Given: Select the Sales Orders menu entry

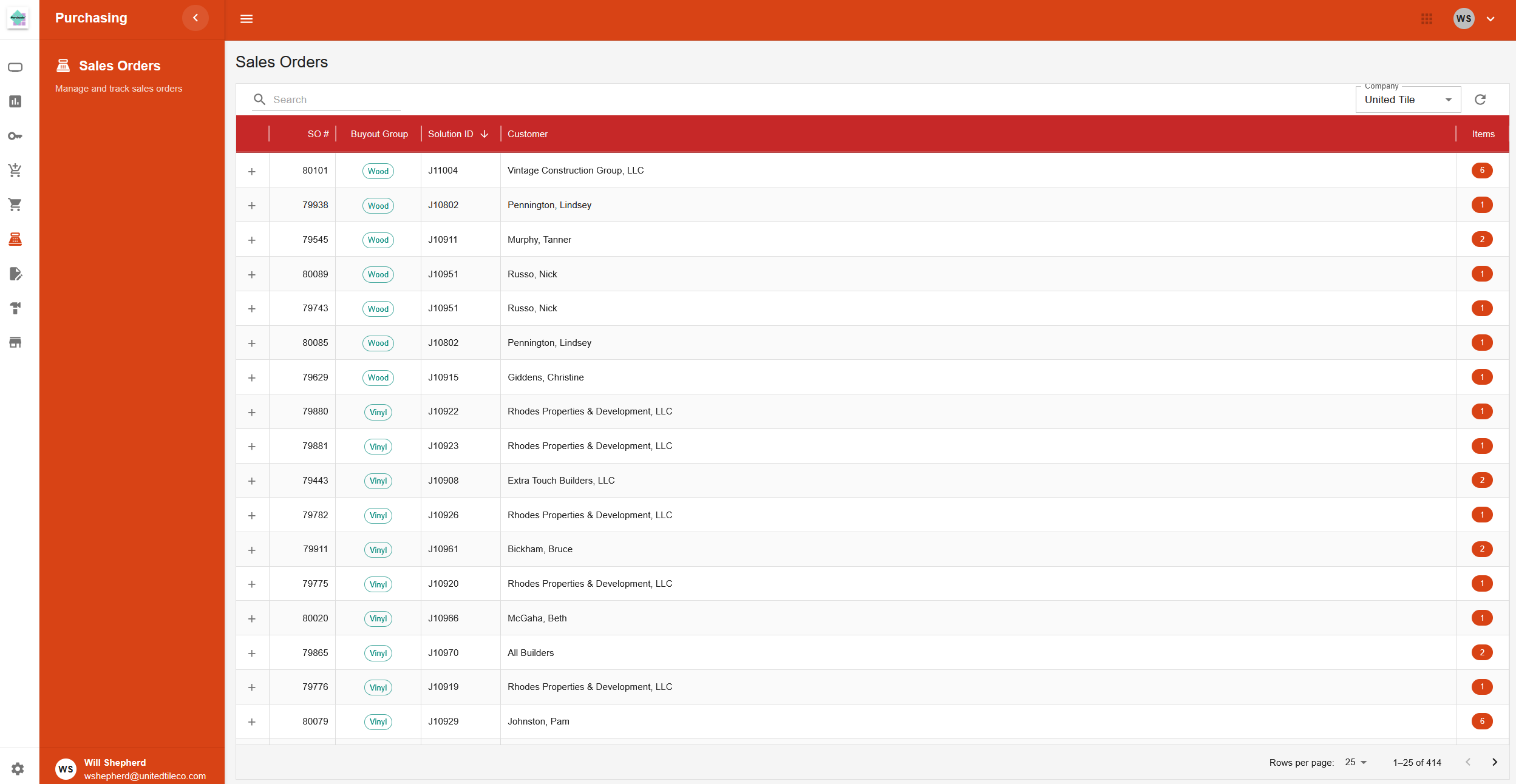Looking at the screenshot, I should (x=120, y=66).
